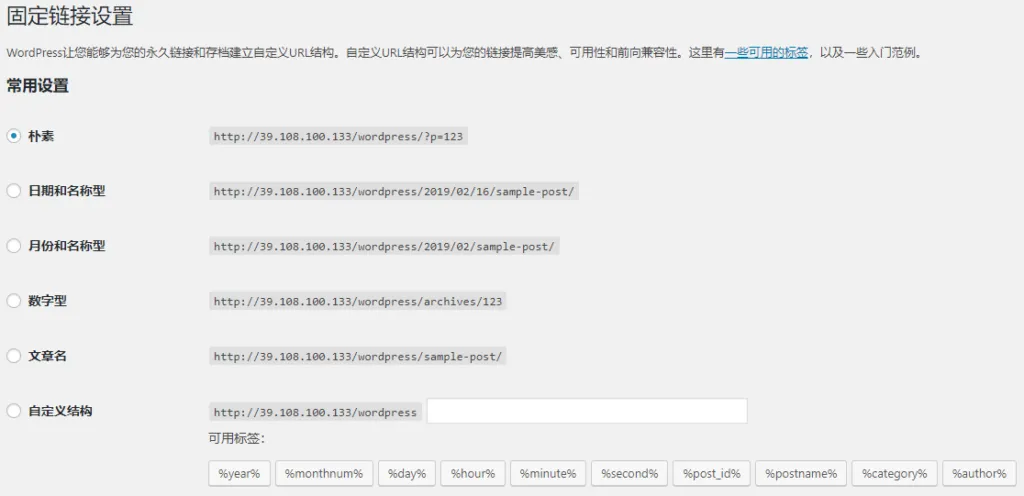Click the ?p=123 example URL

(x=338, y=137)
